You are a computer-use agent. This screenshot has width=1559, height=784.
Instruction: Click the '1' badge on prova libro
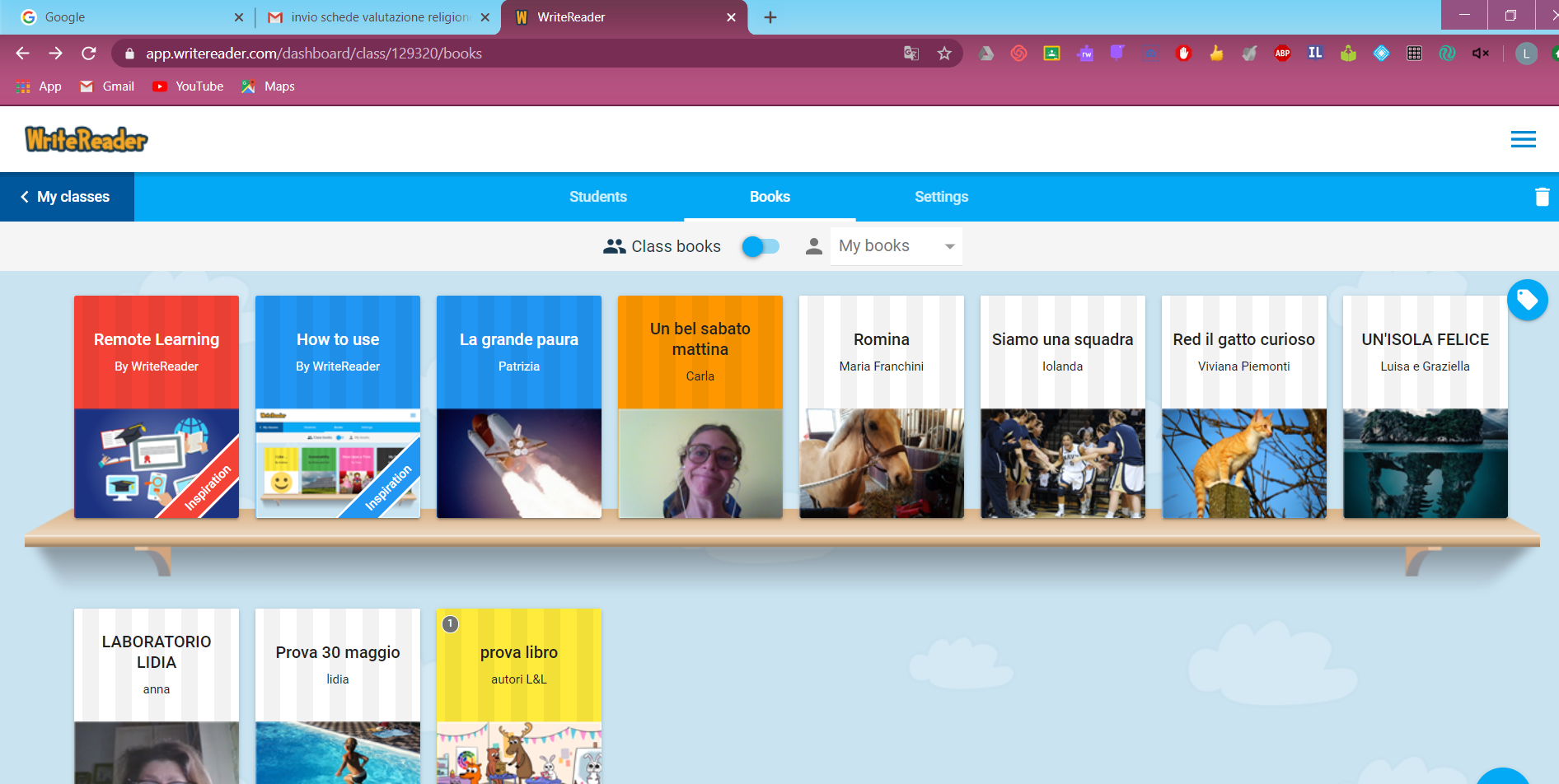point(450,624)
